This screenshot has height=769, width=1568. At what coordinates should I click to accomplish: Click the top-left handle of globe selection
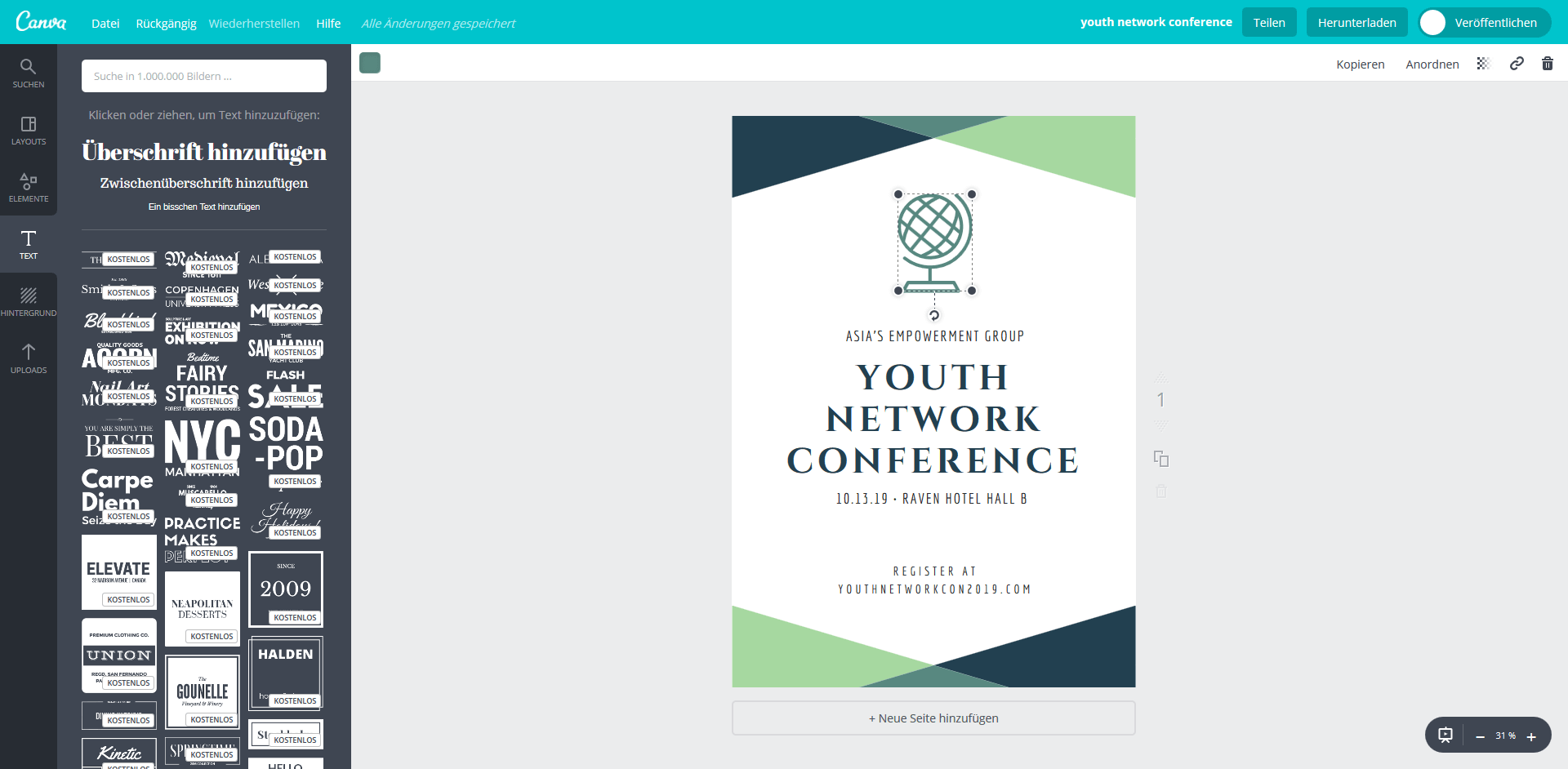(x=898, y=194)
